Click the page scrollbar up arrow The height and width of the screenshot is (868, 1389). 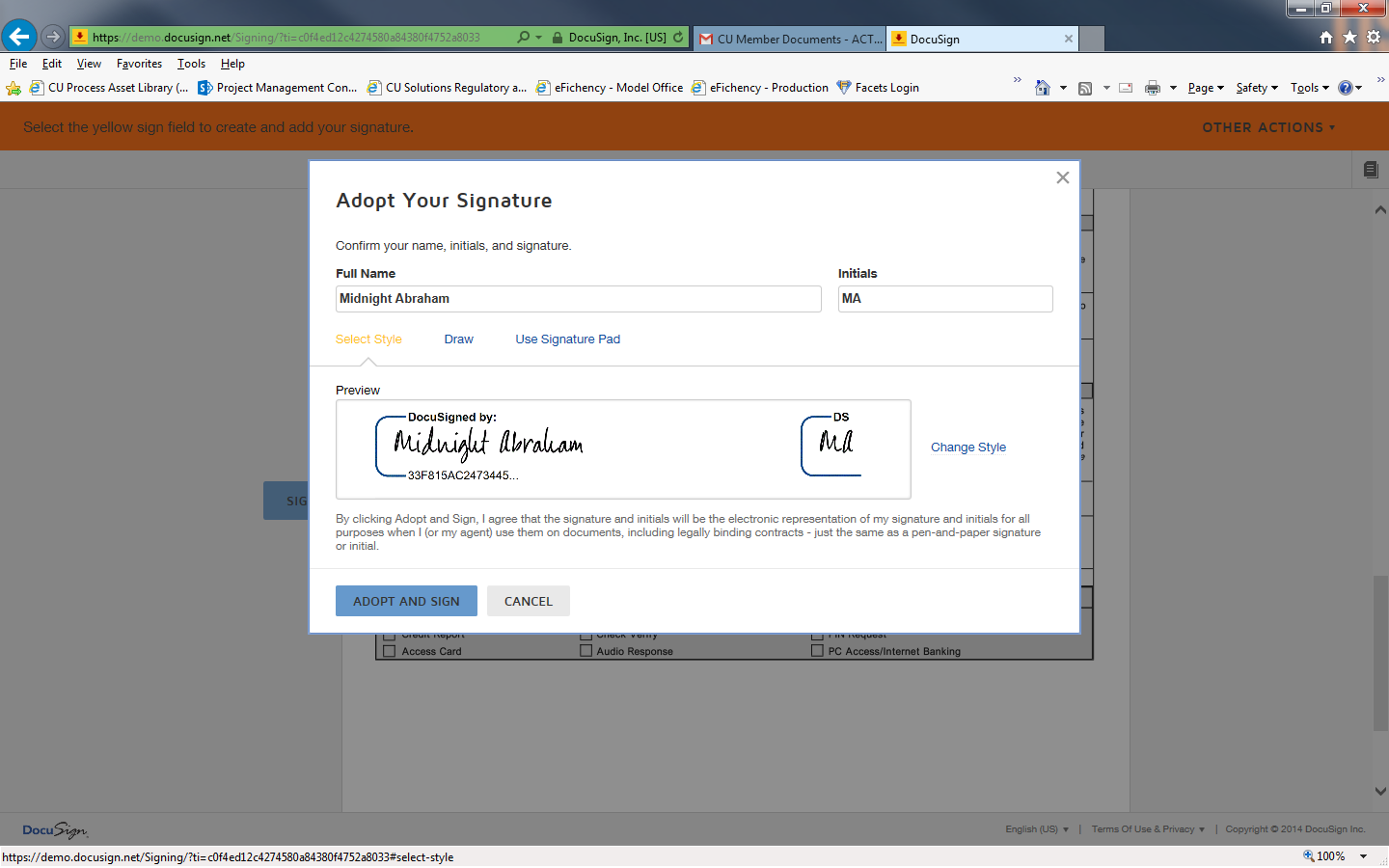(x=1380, y=209)
